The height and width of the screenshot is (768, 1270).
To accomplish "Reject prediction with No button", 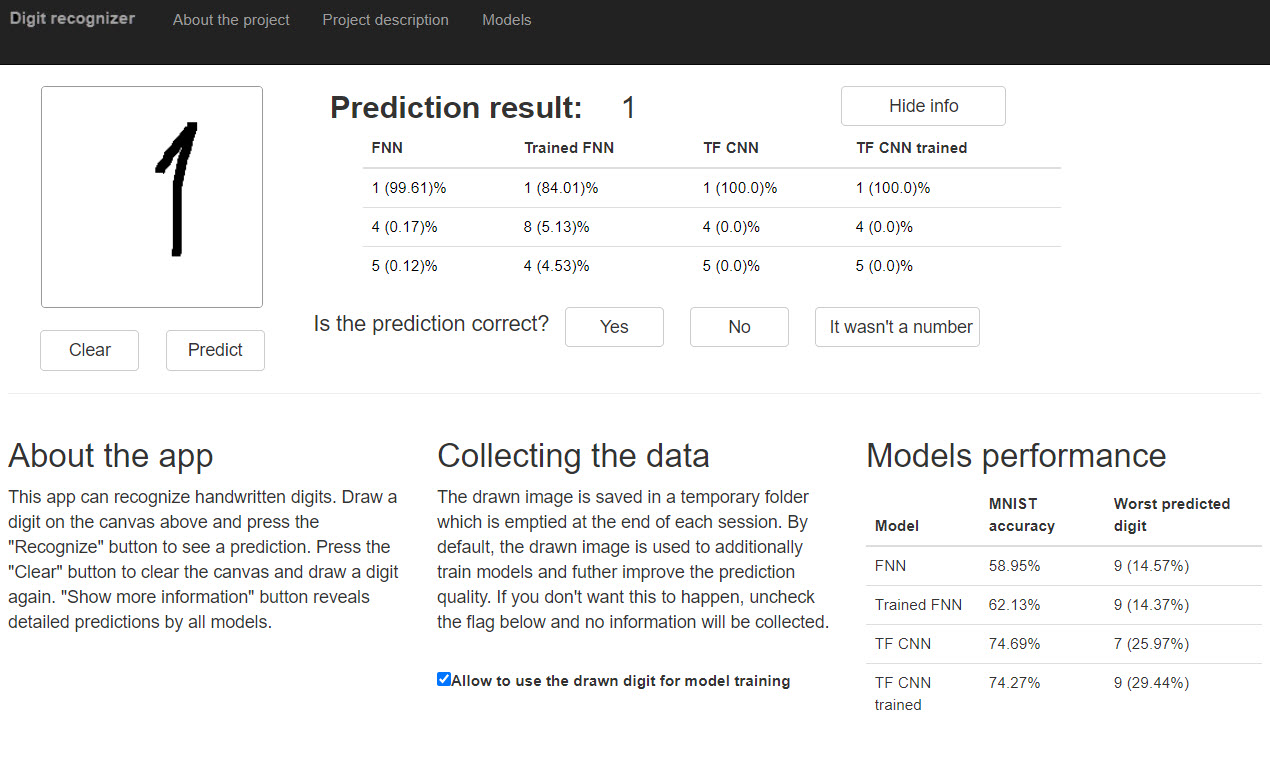I will [739, 327].
